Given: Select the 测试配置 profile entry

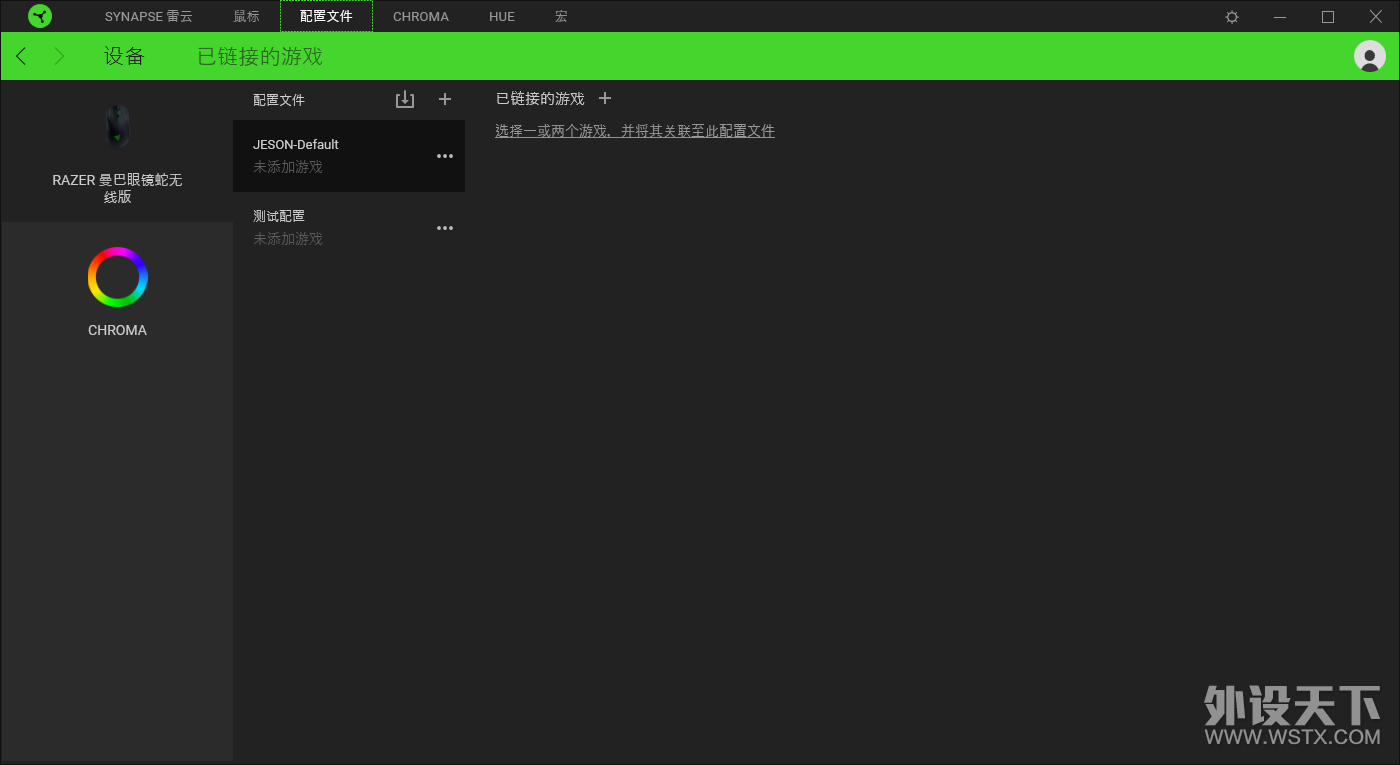Looking at the screenshot, I should (x=349, y=228).
